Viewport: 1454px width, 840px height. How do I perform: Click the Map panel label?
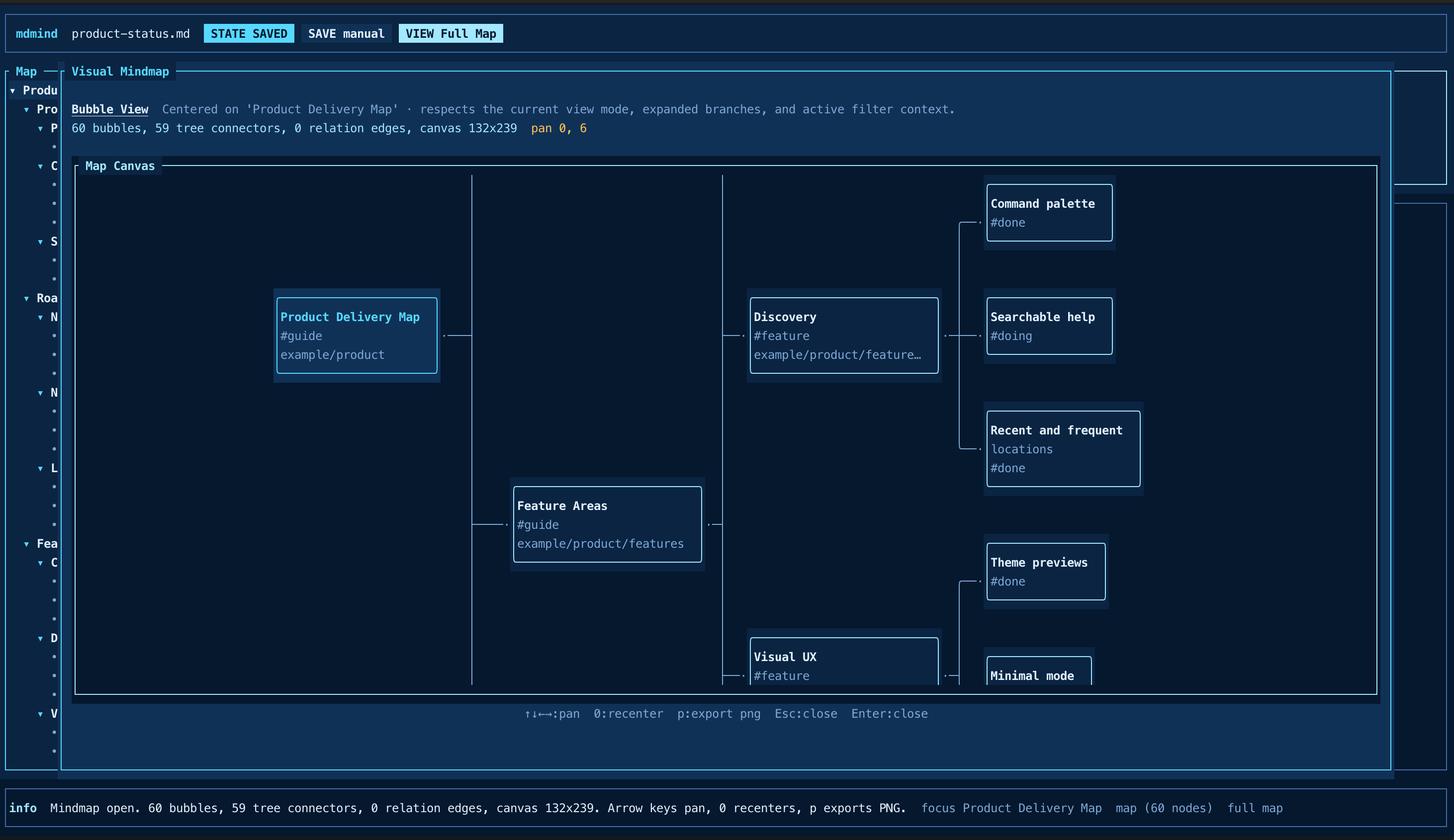pyautogui.click(x=26, y=71)
